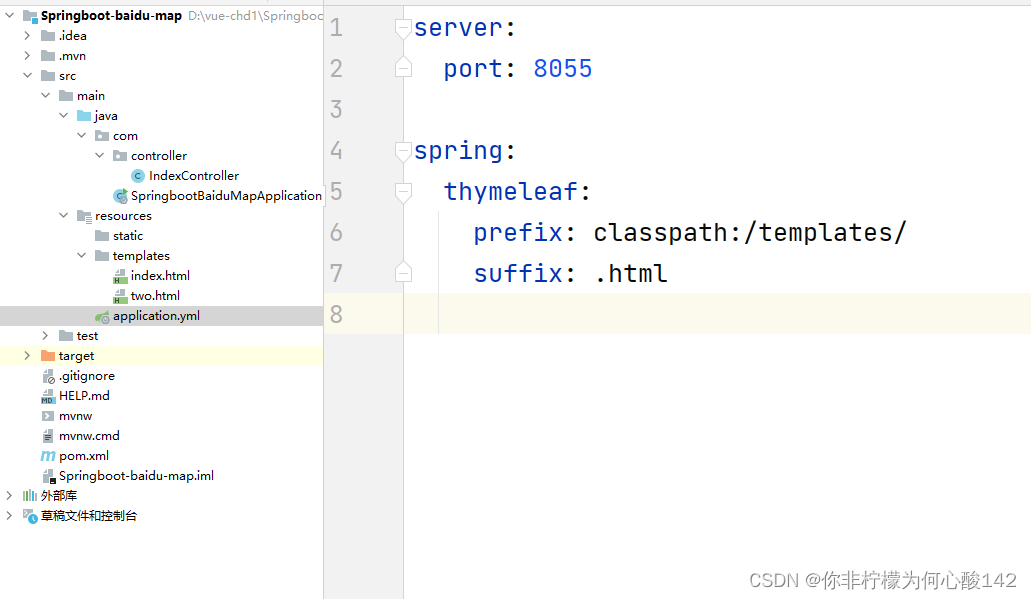
Task: Click the pom.xml Maven file icon
Action: point(47,455)
